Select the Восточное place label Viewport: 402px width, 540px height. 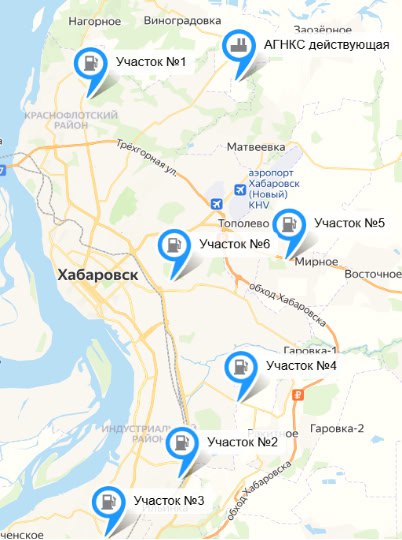[373, 274]
